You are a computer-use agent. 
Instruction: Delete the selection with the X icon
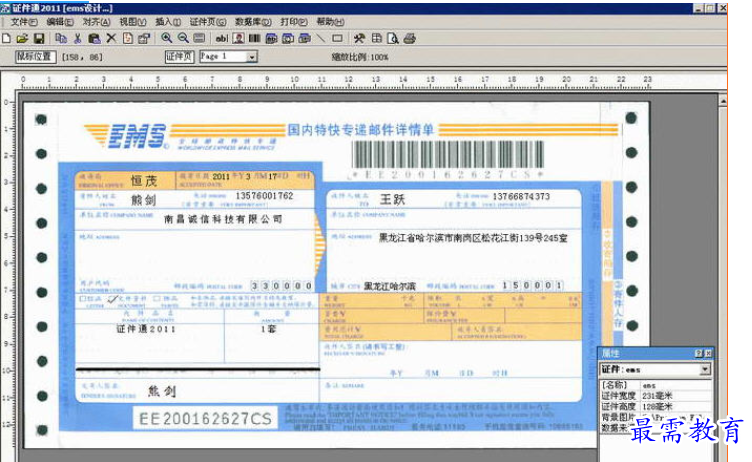tap(111, 38)
